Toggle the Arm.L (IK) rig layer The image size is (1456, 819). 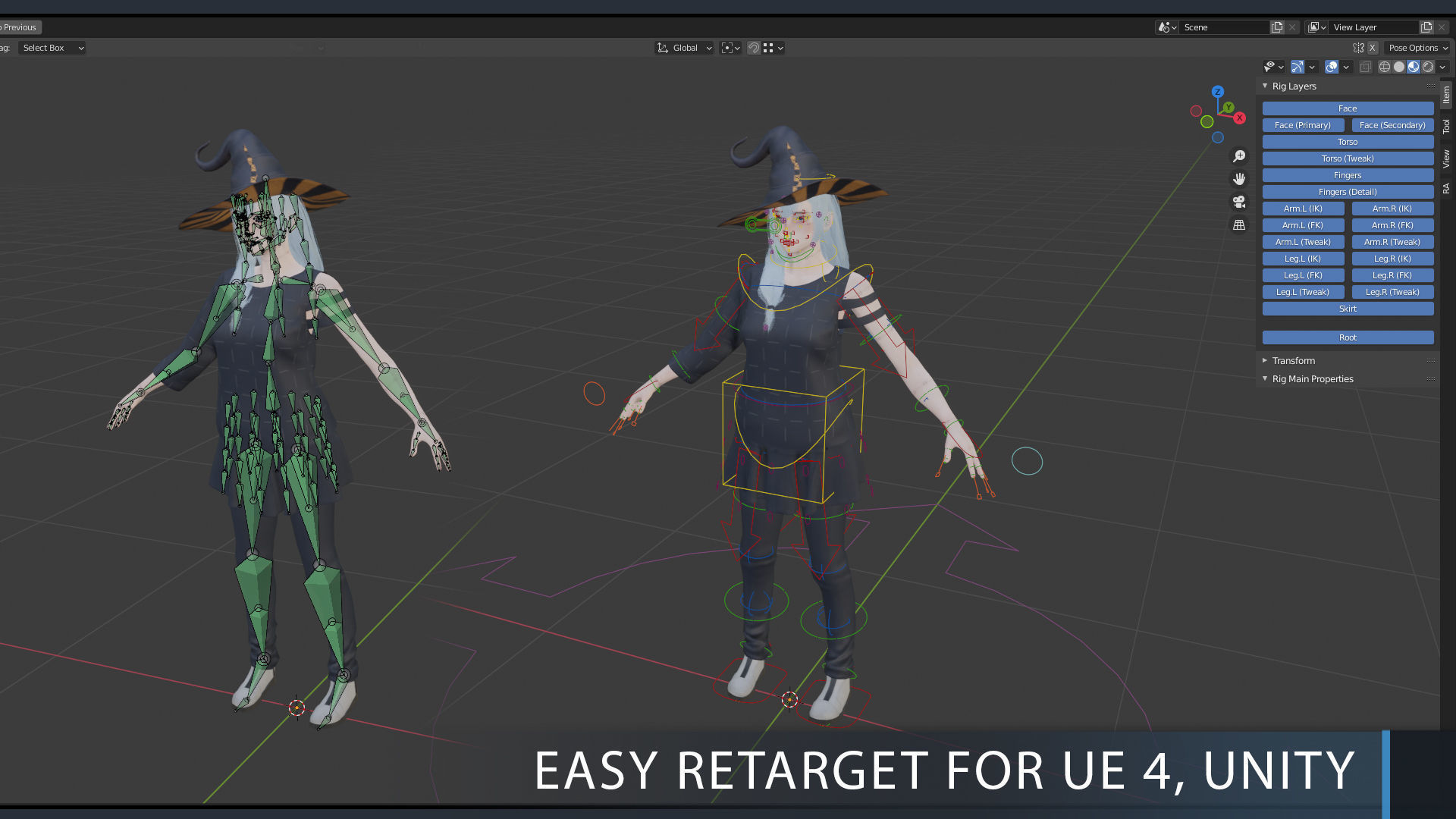click(x=1303, y=209)
